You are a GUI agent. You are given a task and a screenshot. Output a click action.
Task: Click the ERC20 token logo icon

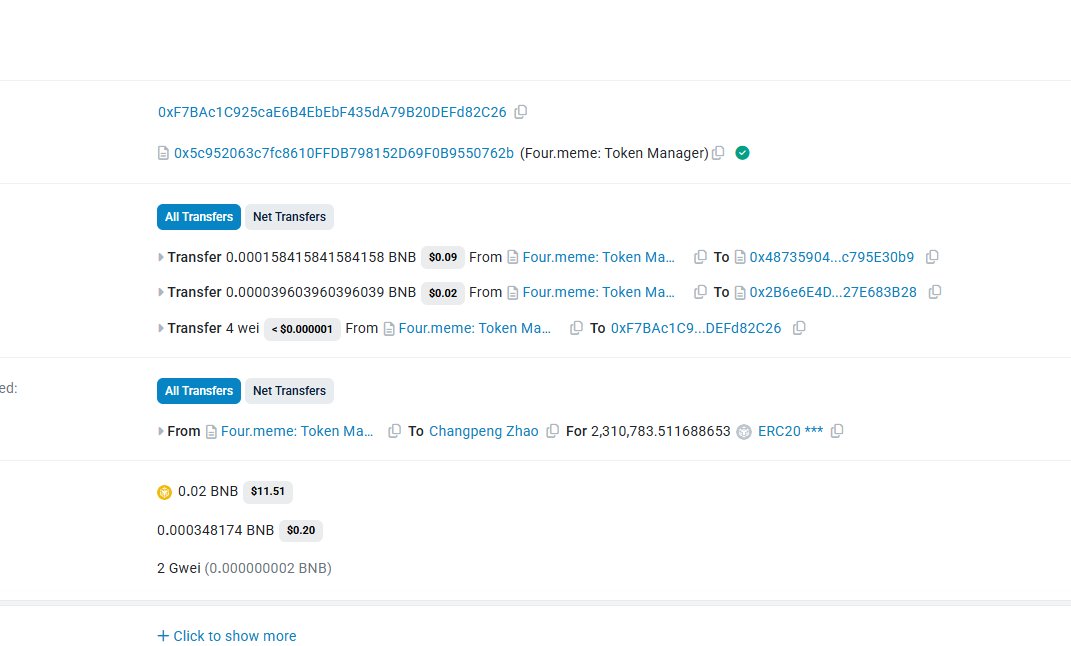tap(744, 432)
